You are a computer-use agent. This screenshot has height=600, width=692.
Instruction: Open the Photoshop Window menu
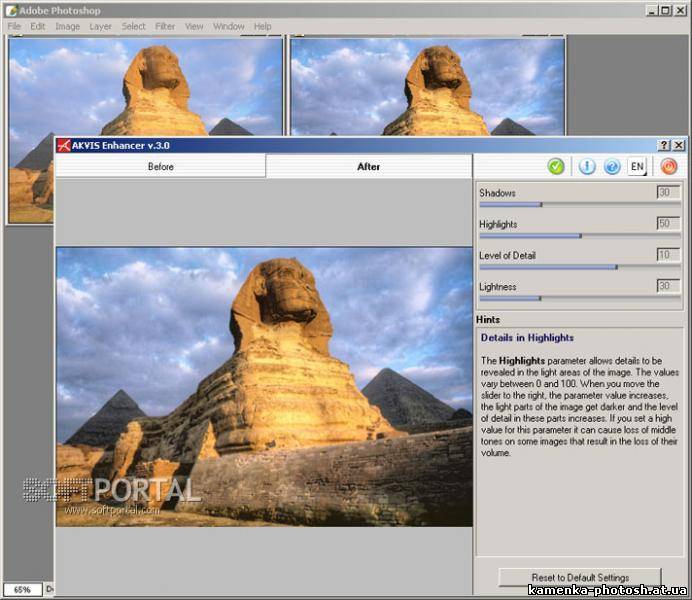point(229,26)
